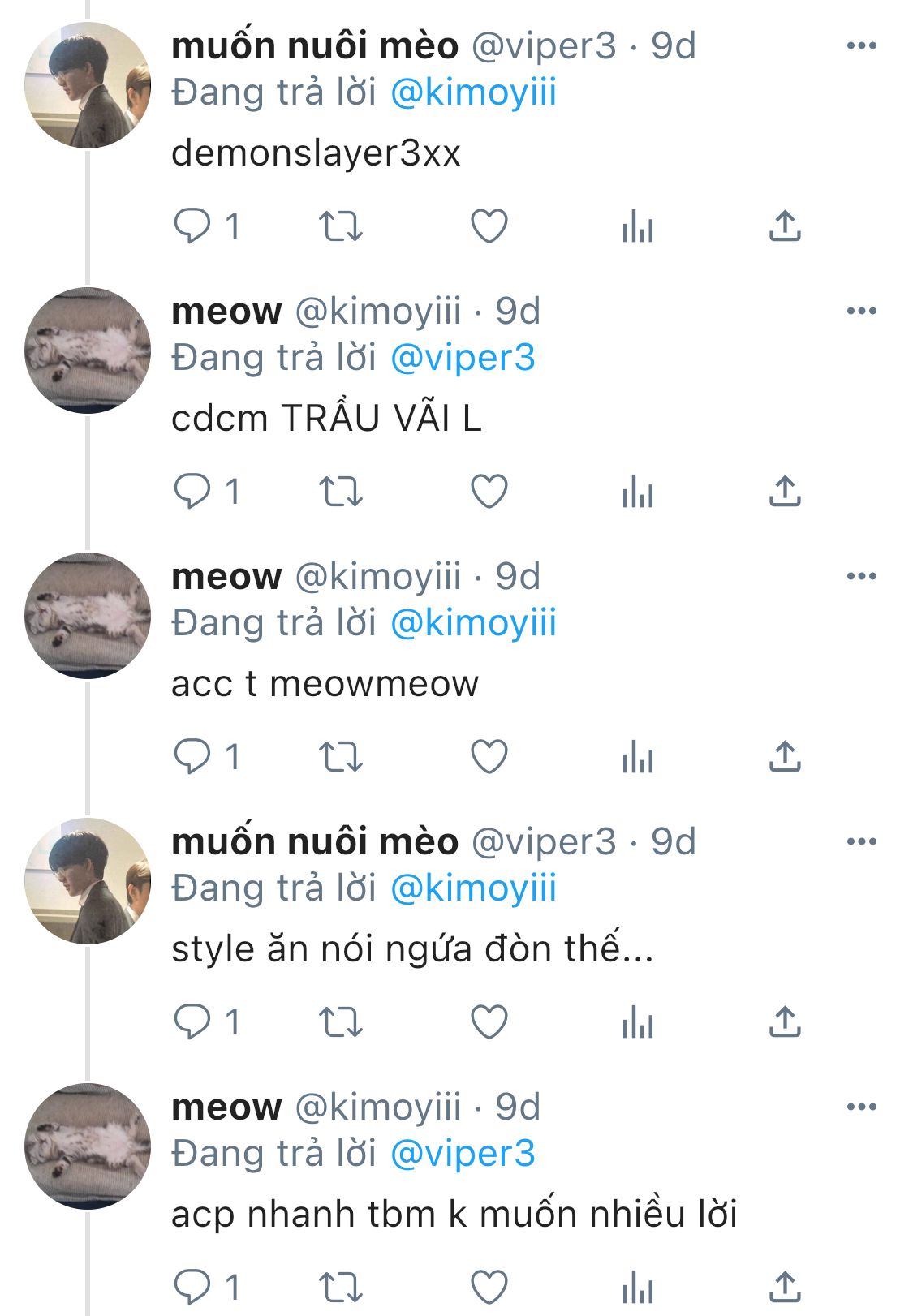Open "meow" display name on "cdcm" tweet

[x=226, y=312]
